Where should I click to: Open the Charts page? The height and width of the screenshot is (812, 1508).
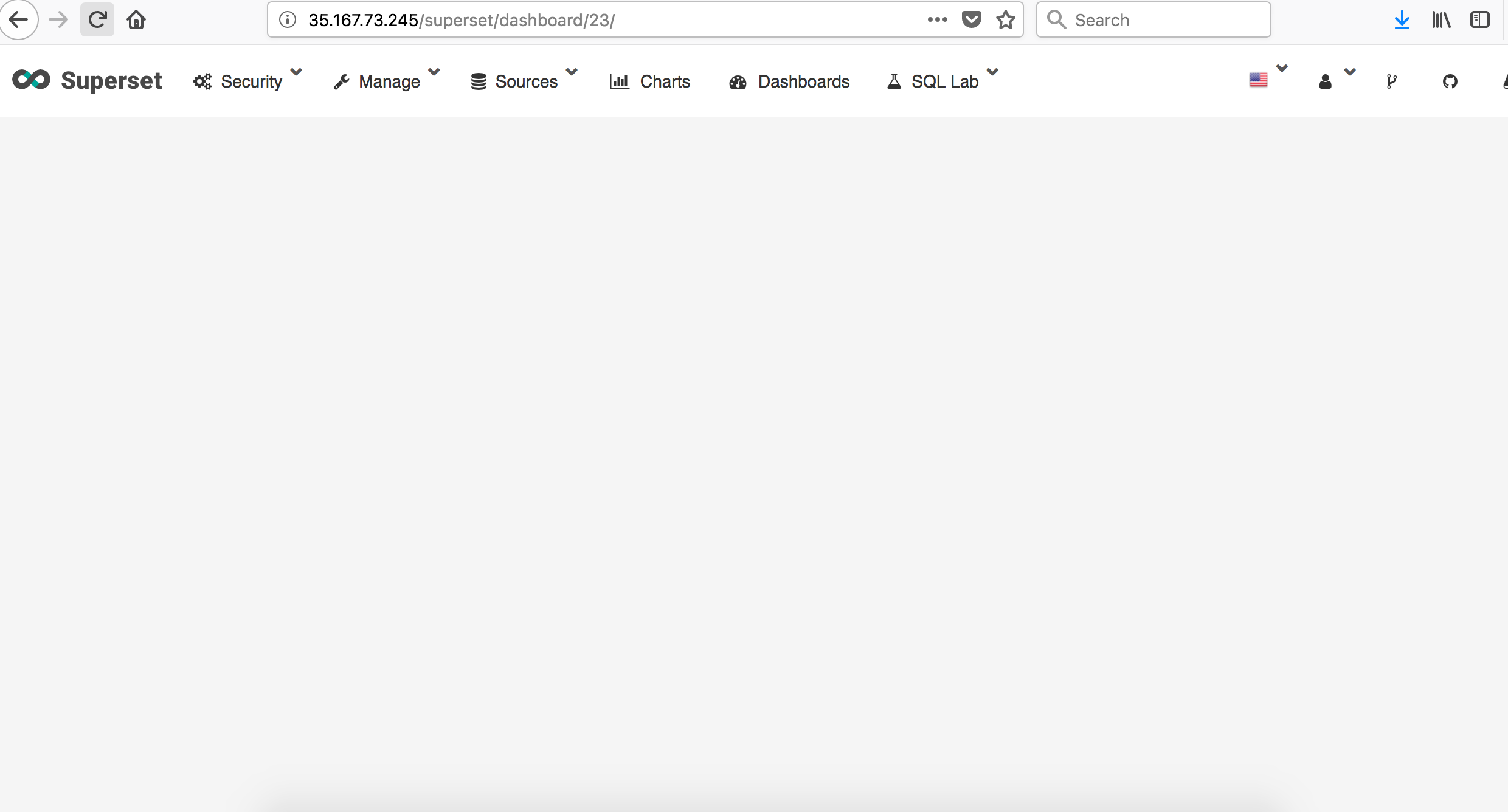tap(665, 81)
